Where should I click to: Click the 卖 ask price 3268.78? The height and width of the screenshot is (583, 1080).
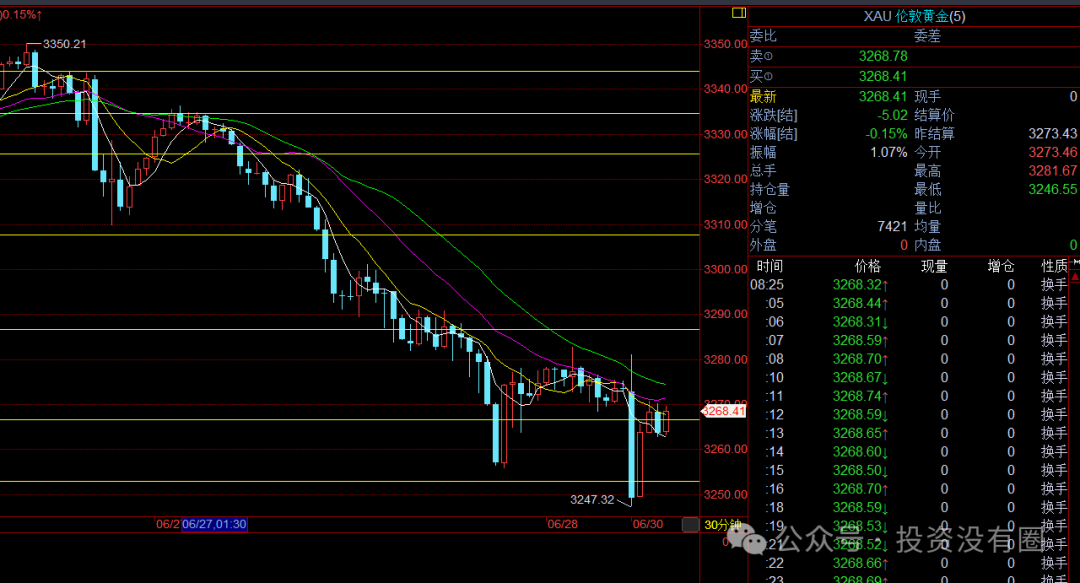883,57
